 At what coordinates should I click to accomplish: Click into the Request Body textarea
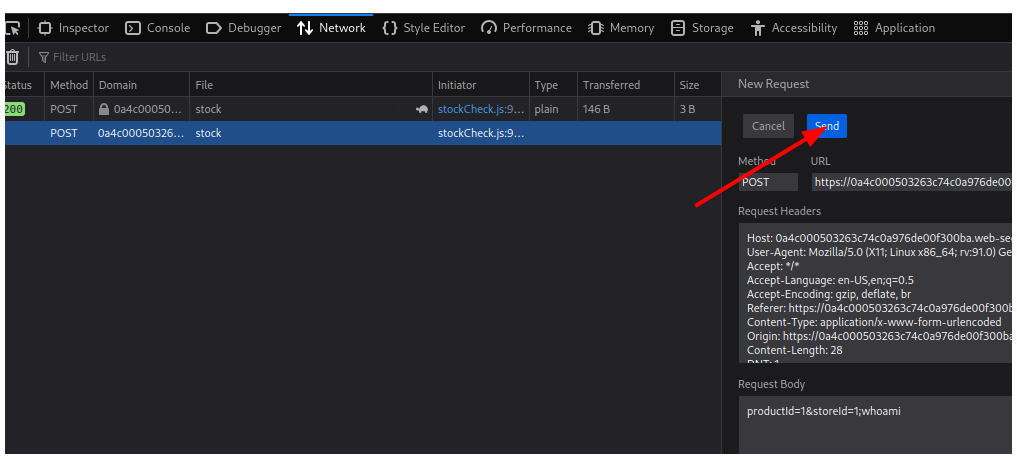click(875, 425)
